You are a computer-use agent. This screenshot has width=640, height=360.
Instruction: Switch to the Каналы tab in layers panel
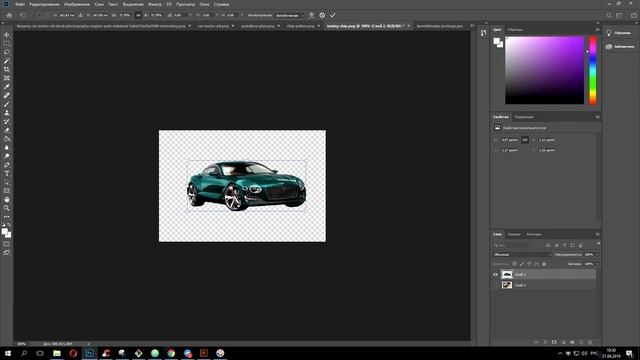[514, 234]
